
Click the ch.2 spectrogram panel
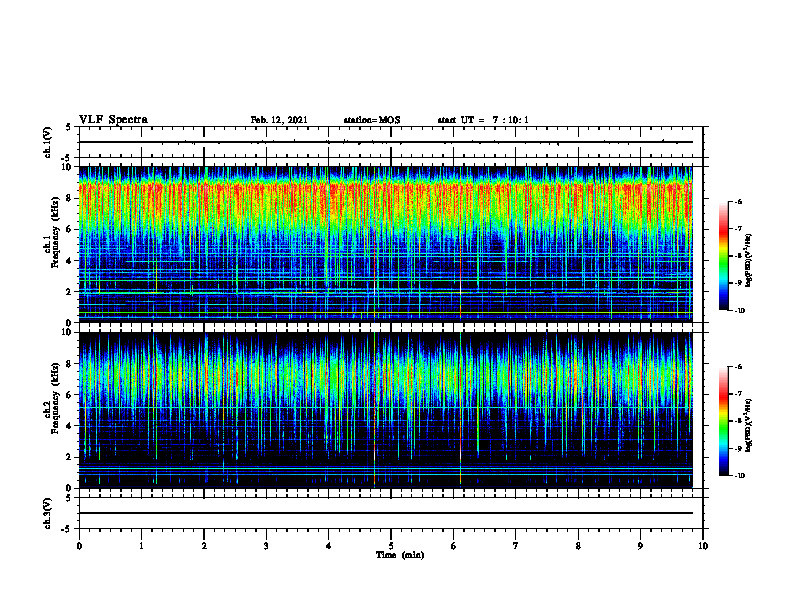[x=386, y=410]
